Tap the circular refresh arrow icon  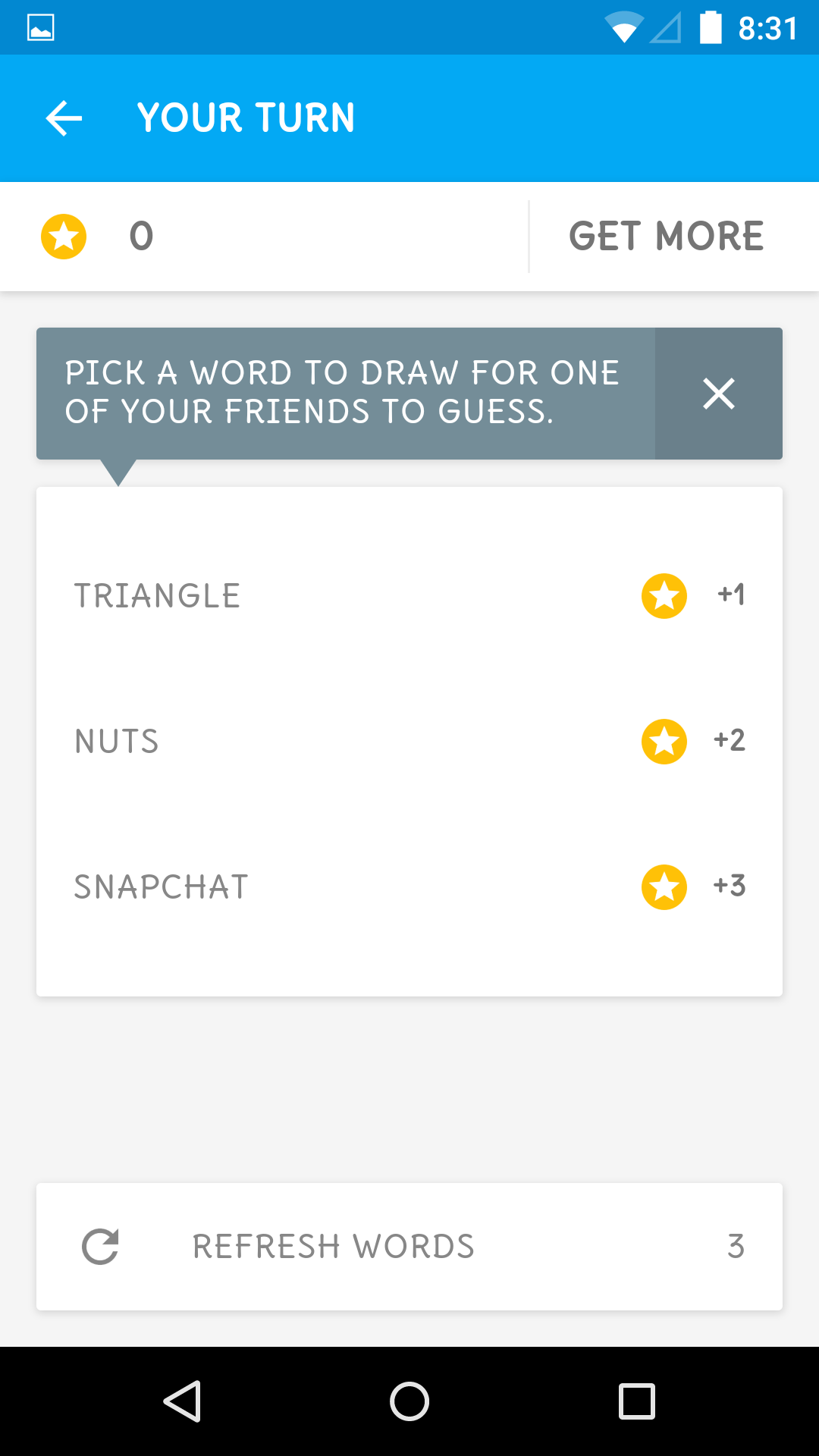(100, 1247)
